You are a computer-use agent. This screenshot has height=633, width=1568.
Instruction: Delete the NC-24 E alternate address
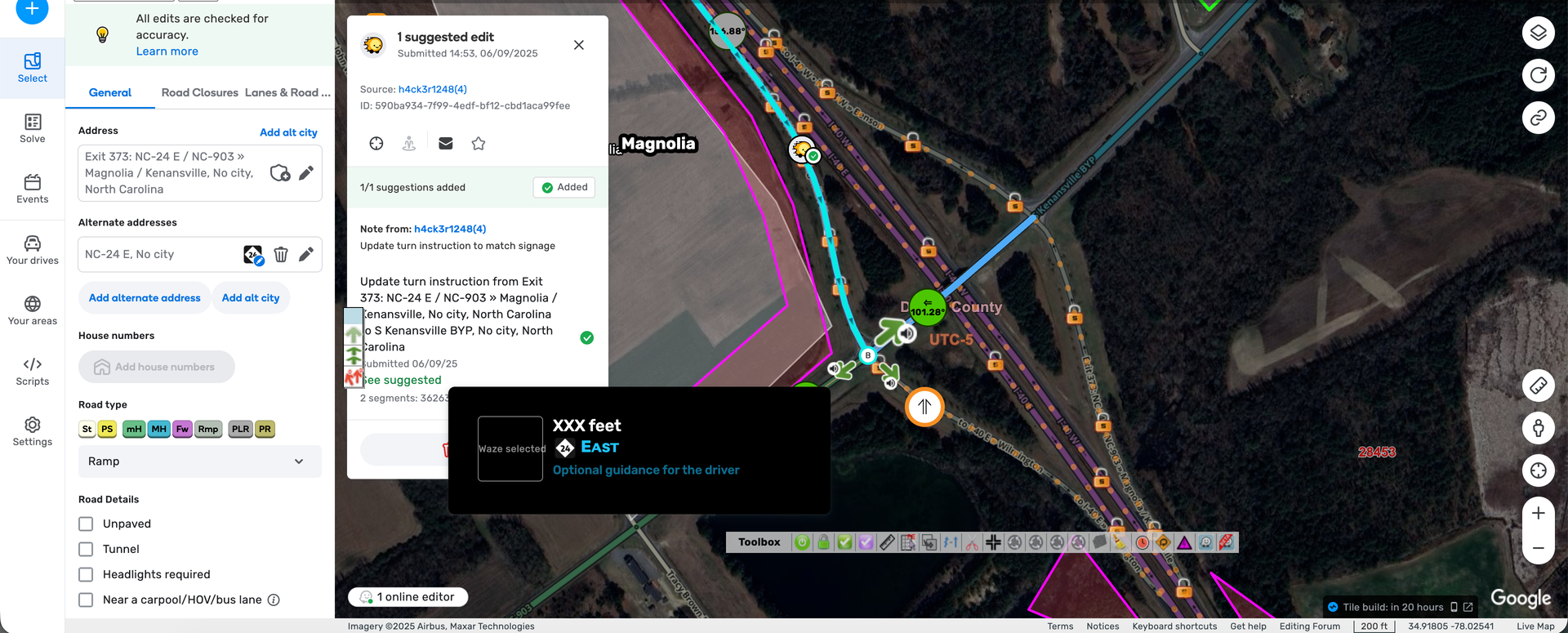[x=281, y=255]
